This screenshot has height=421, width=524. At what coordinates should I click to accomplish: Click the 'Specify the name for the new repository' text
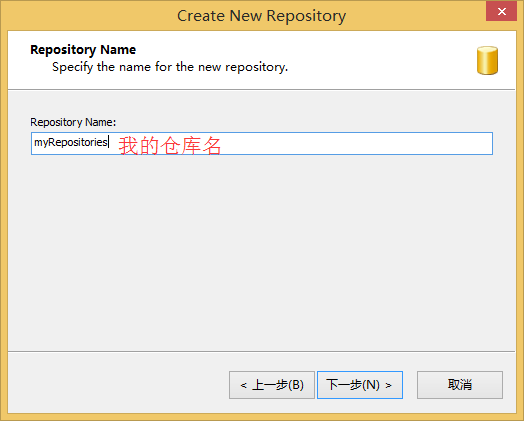click(170, 67)
